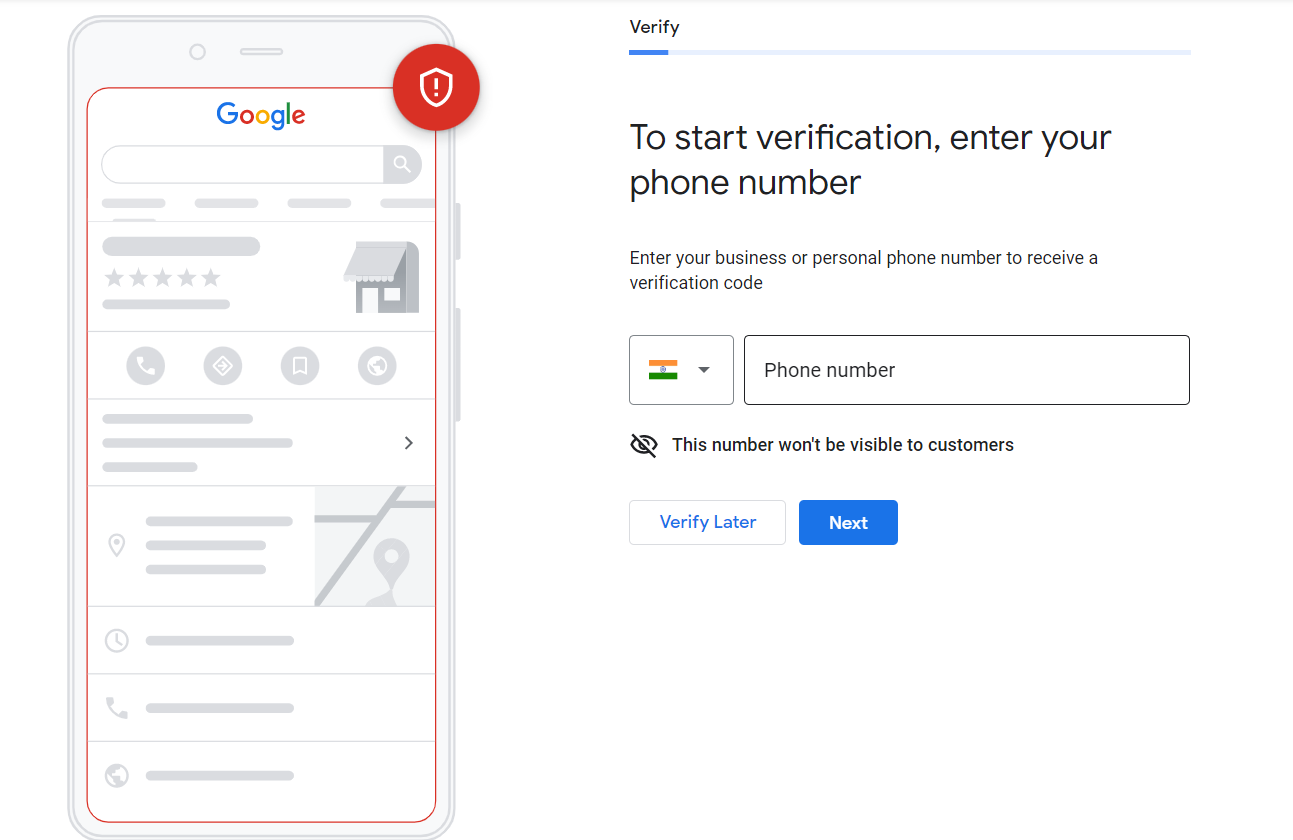Click the location pin icon beside address lines
Screen dimensions: 1293x840
point(117,545)
